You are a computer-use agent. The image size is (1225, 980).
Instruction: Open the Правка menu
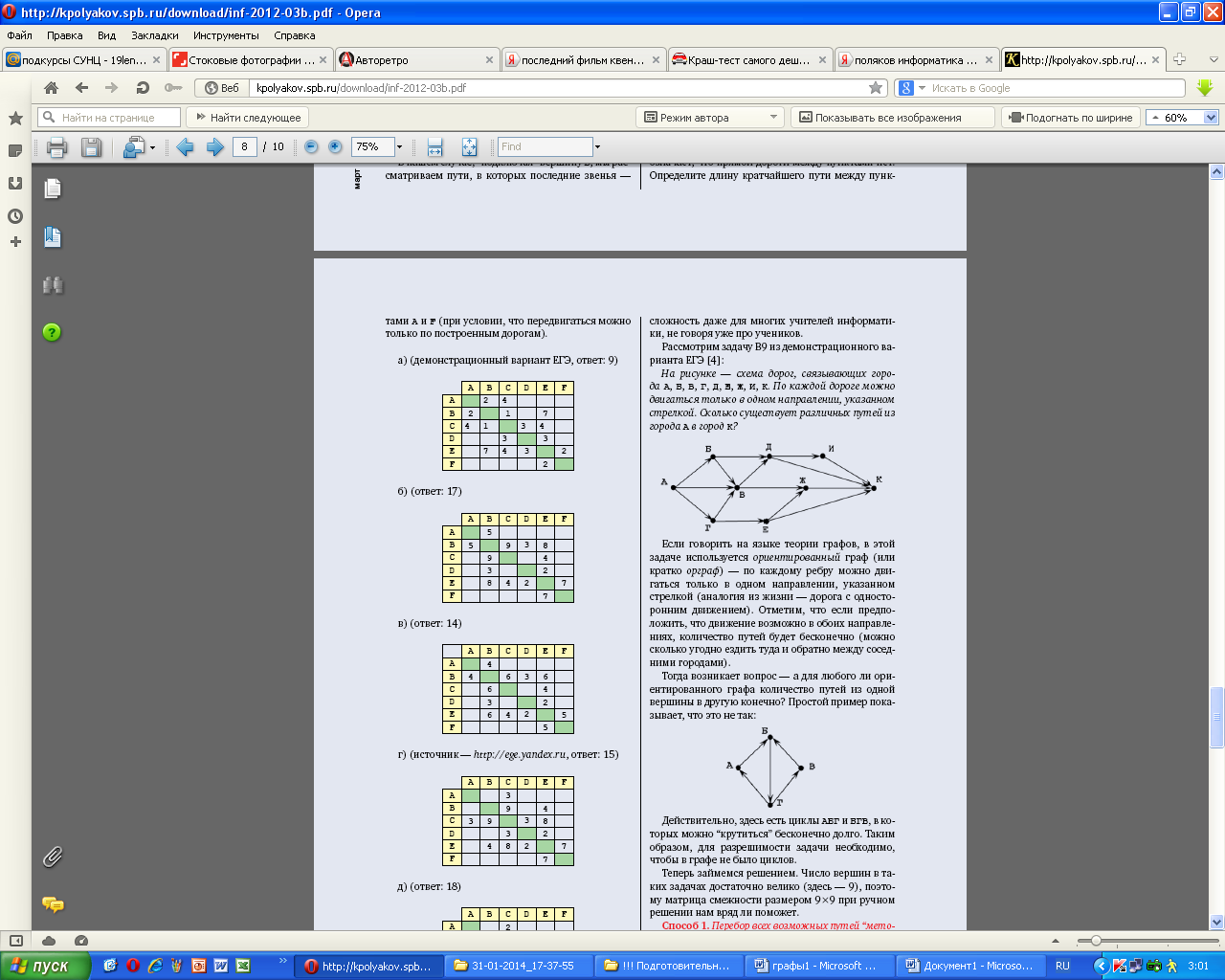point(65,35)
